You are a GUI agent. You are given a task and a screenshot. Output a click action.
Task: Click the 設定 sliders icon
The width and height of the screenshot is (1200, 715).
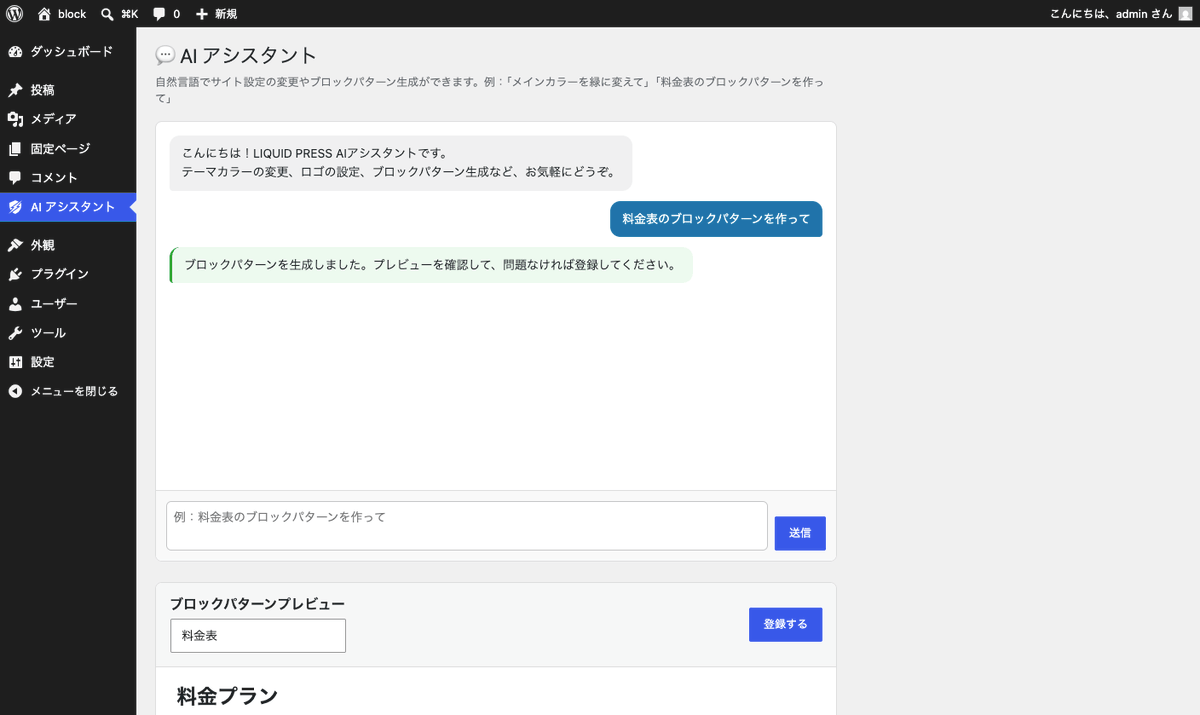point(15,362)
